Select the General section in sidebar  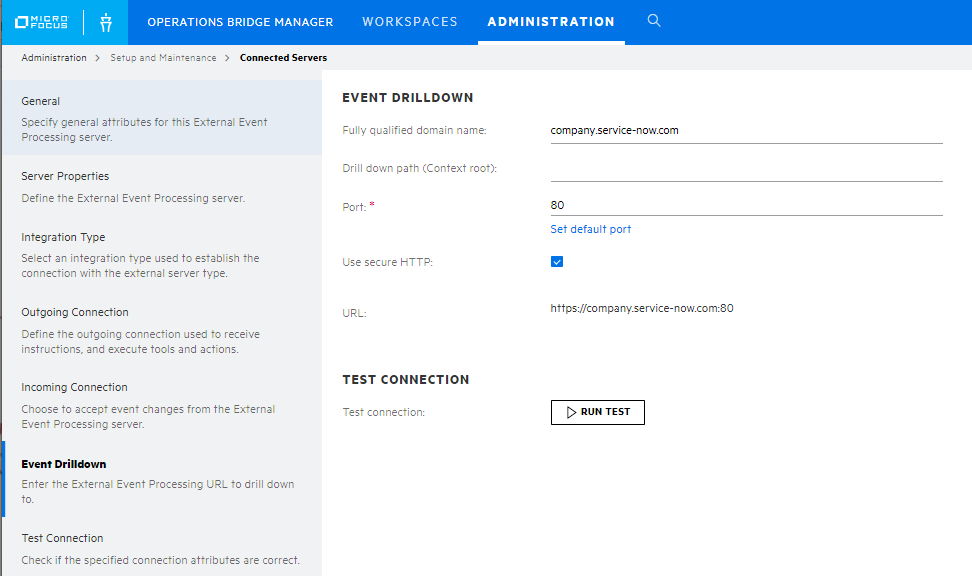161,118
